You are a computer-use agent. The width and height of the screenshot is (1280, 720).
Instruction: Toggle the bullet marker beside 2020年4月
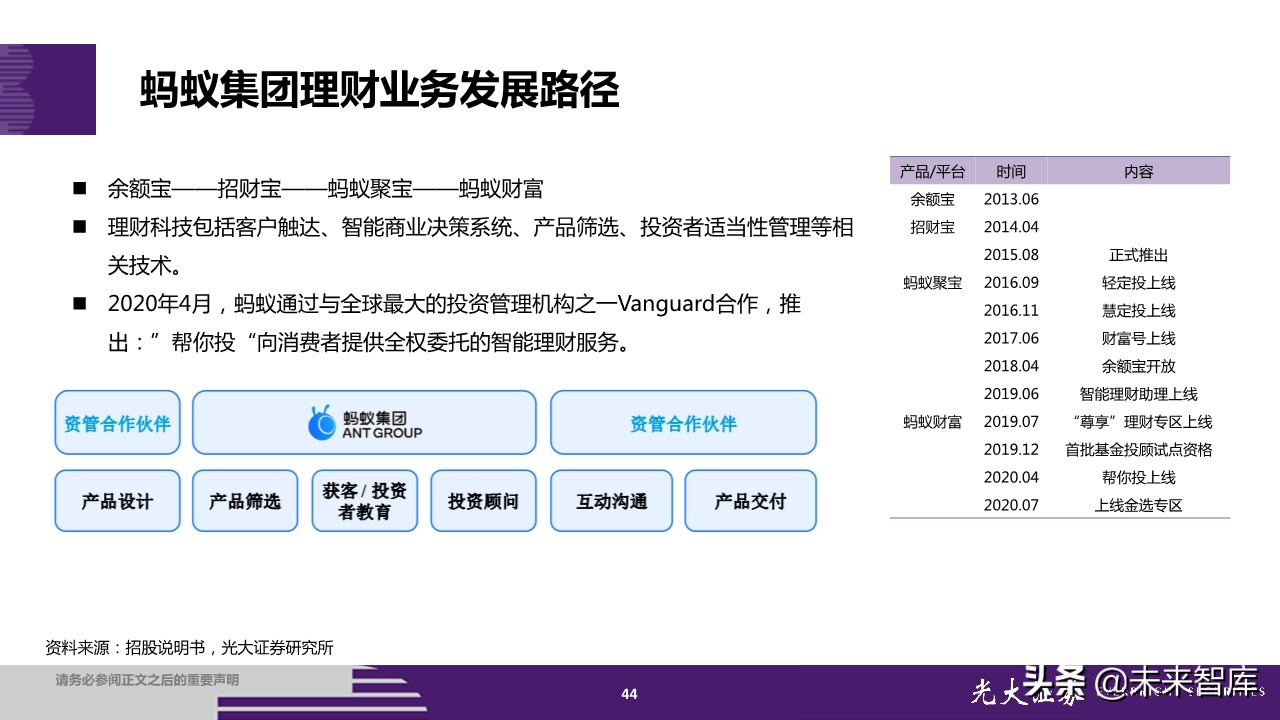(80, 303)
